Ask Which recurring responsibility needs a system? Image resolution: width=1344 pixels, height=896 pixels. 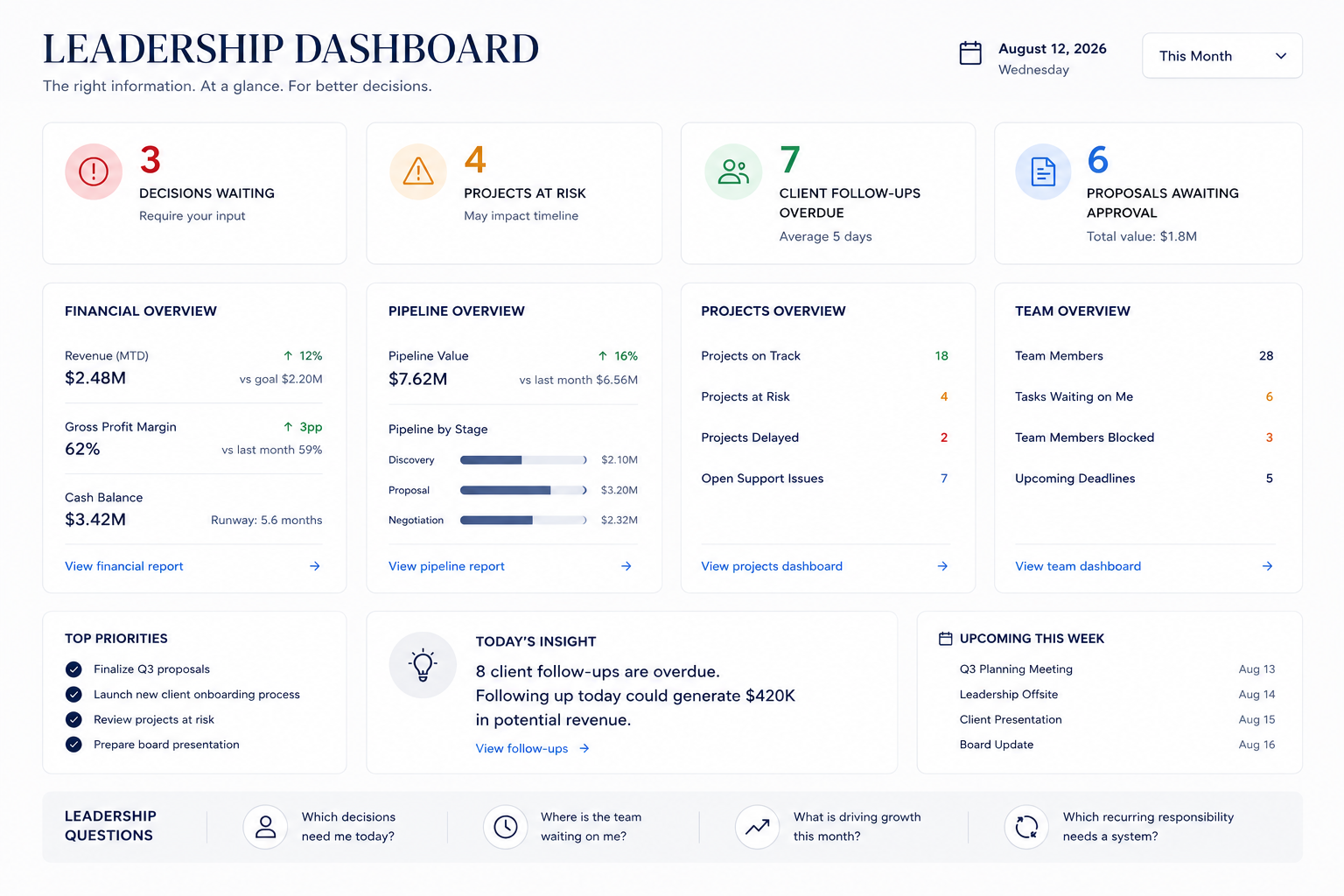(x=1148, y=827)
